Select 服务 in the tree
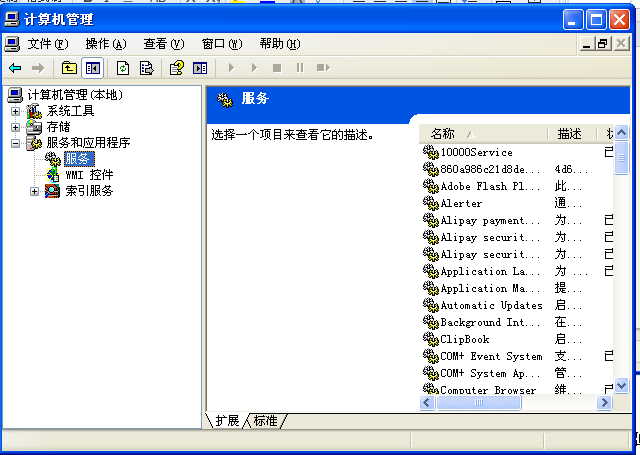Screen dimensions: 640x455 click(x=79, y=159)
